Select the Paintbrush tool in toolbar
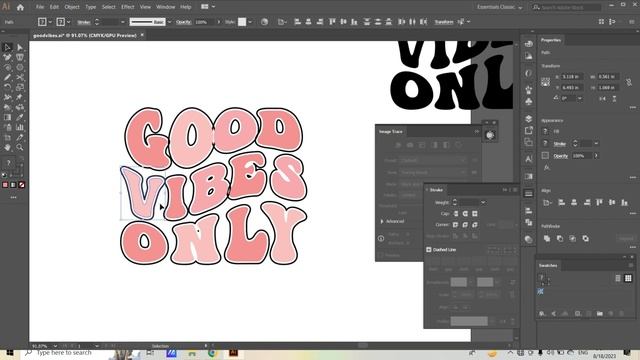This screenshot has width=640, height=360. pyautogui.click(x=7, y=77)
